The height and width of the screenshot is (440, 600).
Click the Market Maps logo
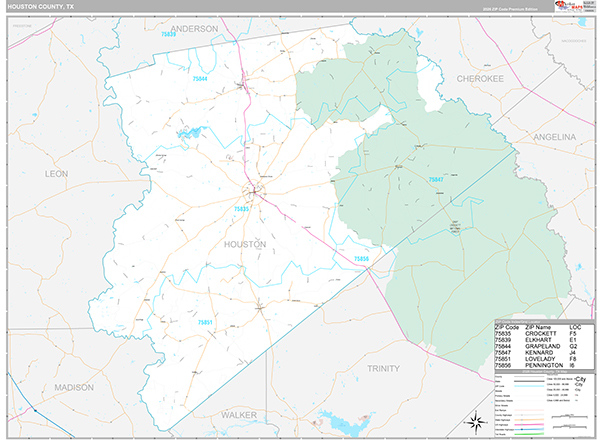[x=573, y=11]
